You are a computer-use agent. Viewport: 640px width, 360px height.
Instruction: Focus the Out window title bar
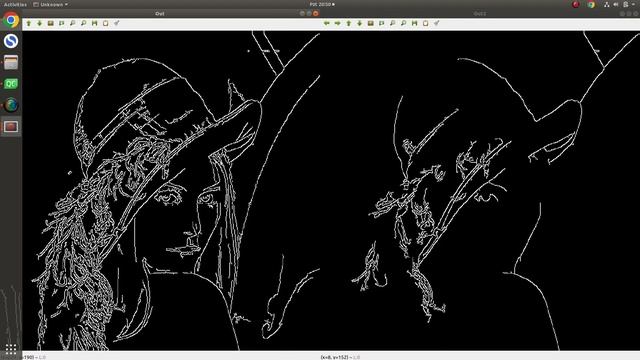[x=160, y=13]
